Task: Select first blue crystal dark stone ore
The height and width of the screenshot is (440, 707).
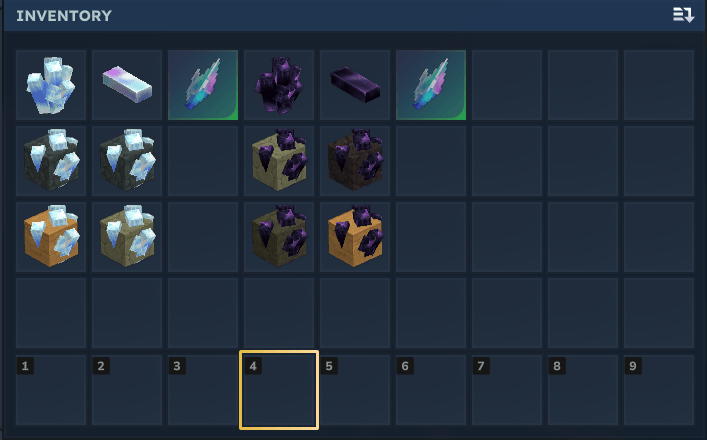Action: pos(51,161)
